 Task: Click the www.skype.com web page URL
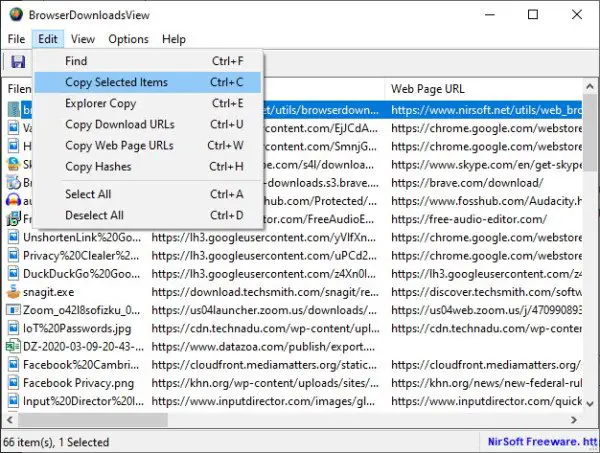(x=487, y=165)
